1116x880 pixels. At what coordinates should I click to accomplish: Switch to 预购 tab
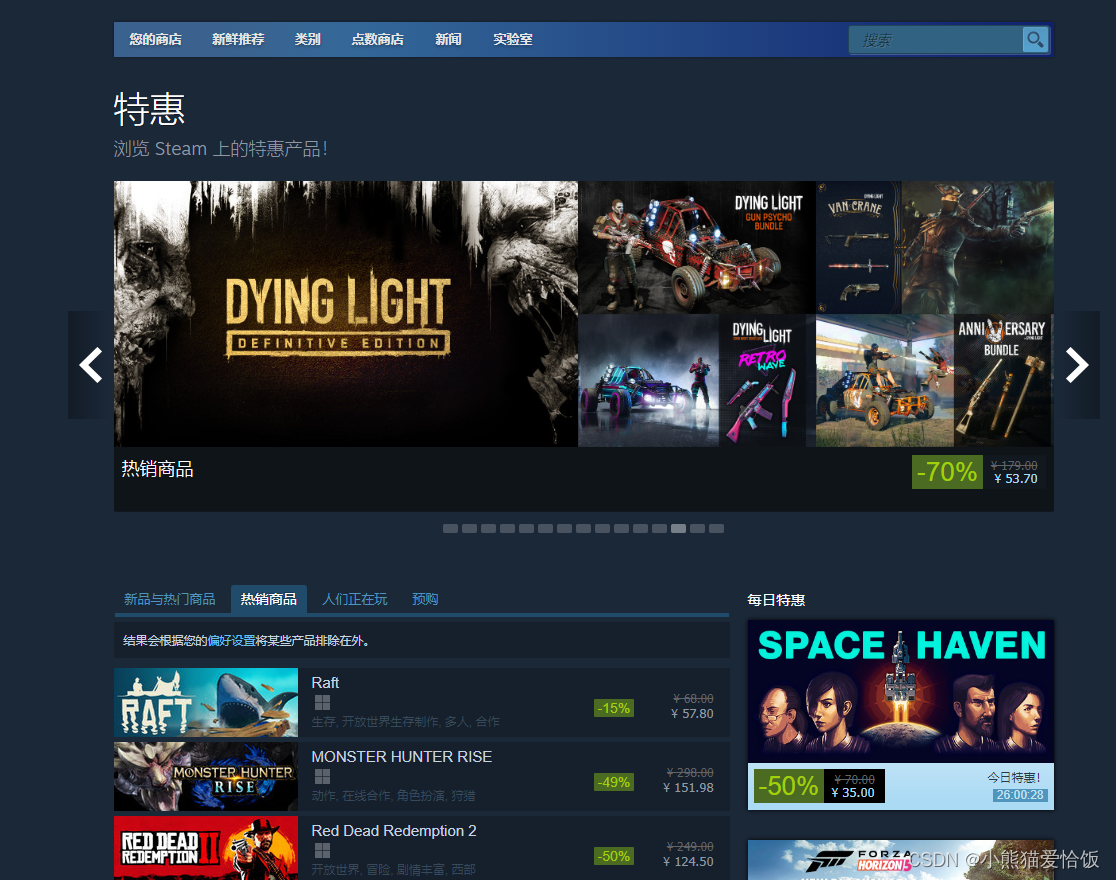tap(425, 599)
